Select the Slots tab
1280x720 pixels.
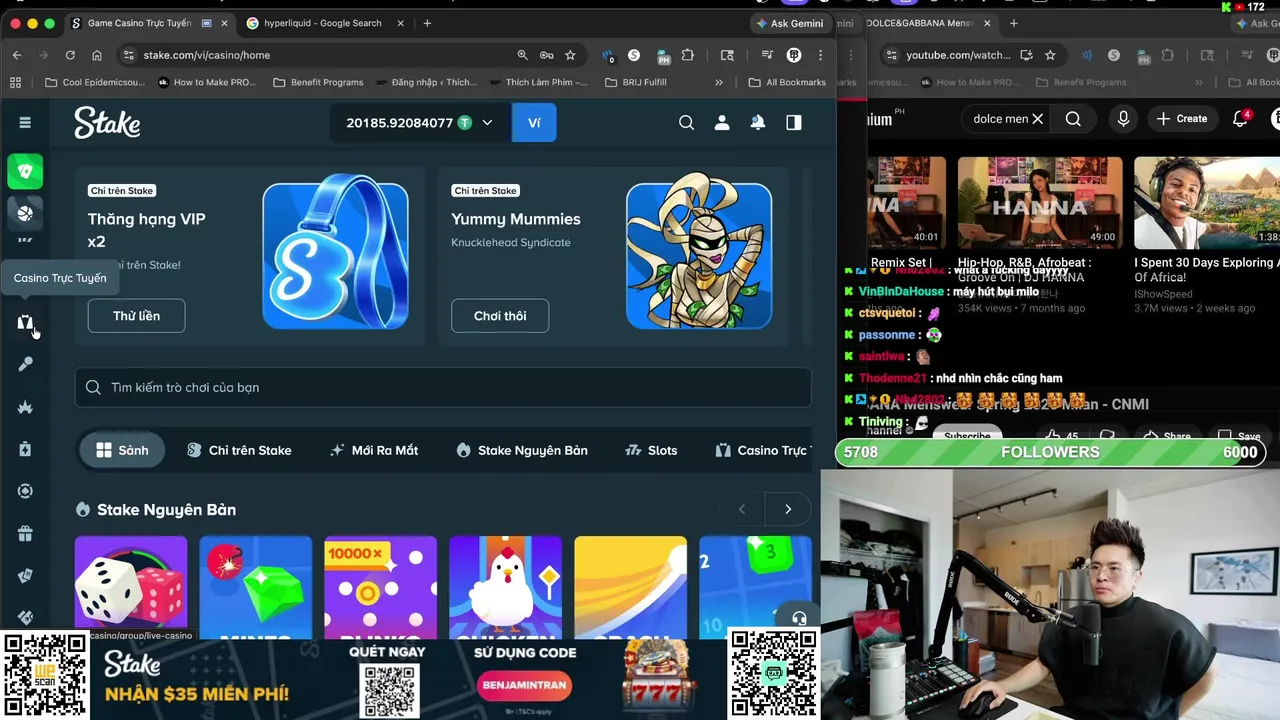click(651, 450)
